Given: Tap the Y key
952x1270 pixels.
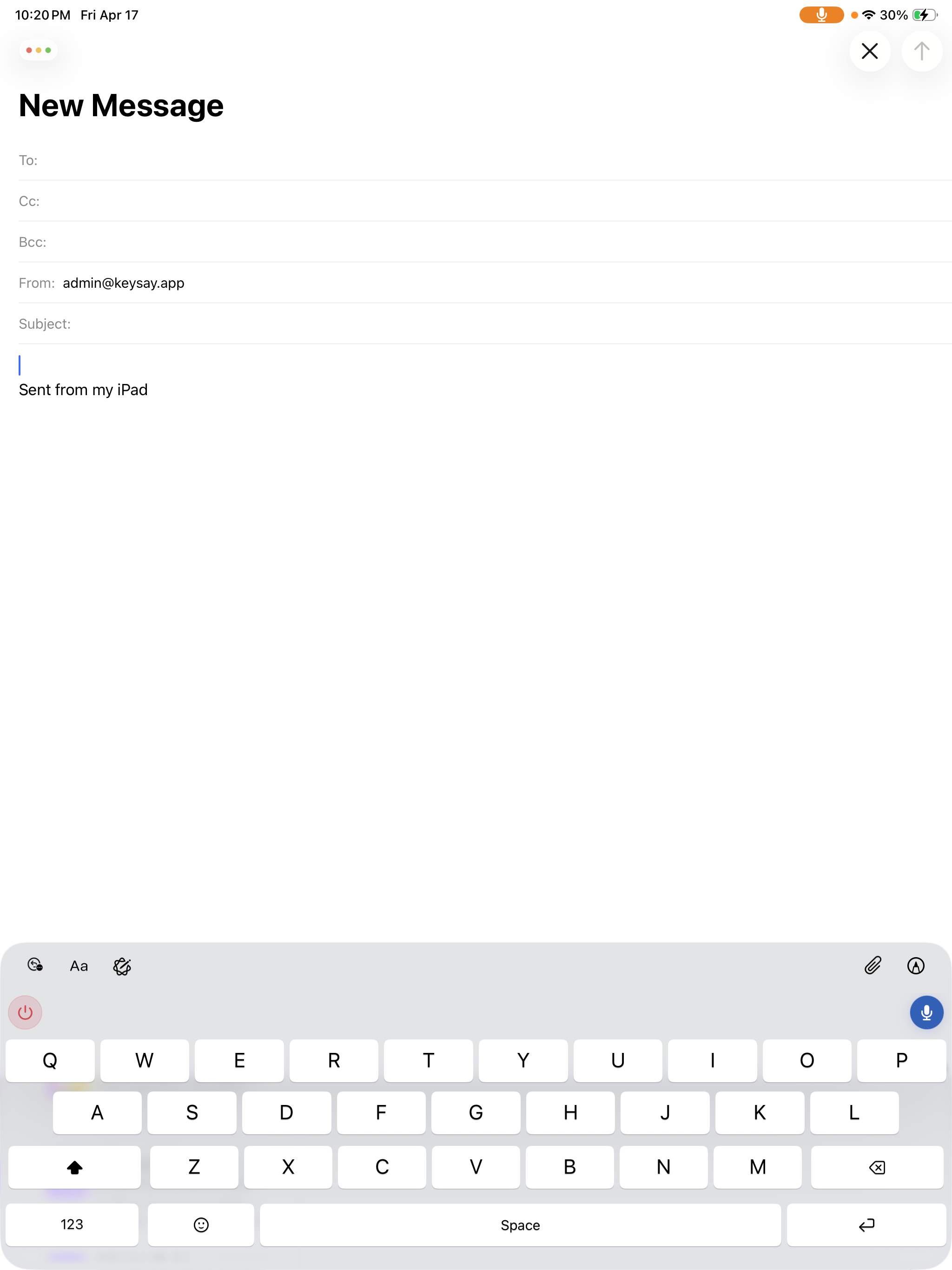Looking at the screenshot, I should click(x=523, y=1060).
